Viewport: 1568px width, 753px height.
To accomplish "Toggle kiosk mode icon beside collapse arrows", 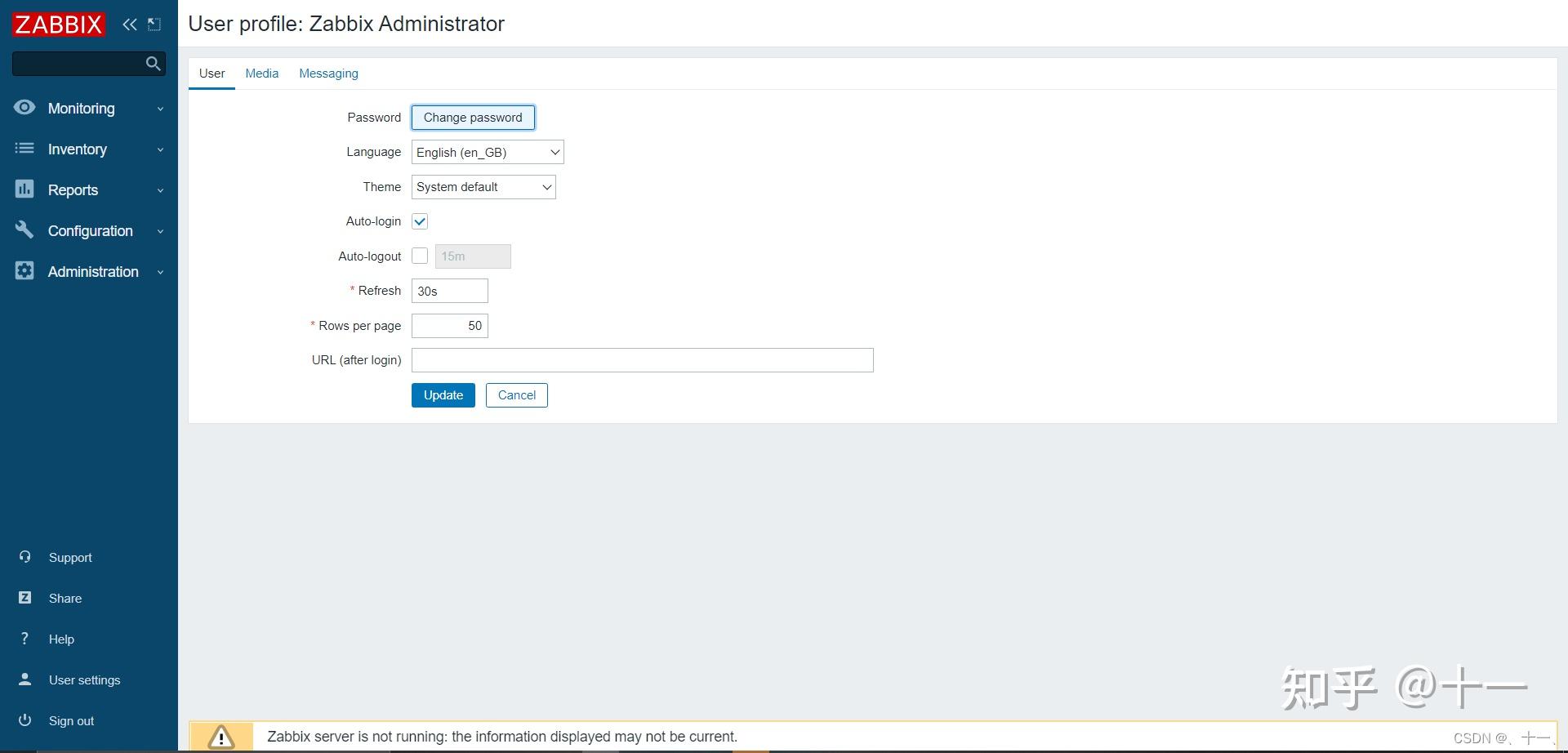I will (154, 25).
